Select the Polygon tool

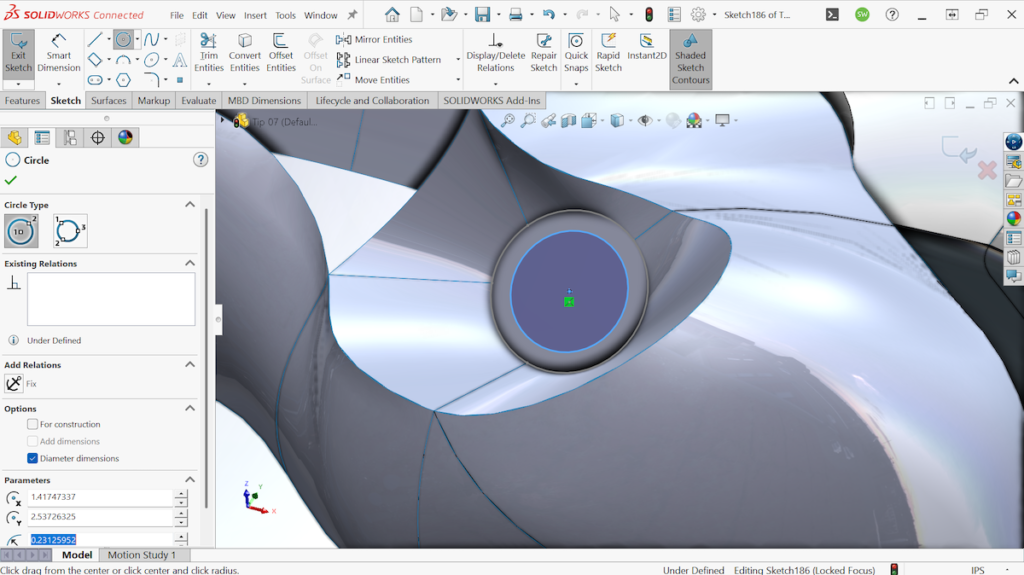[x=123, y=80]
